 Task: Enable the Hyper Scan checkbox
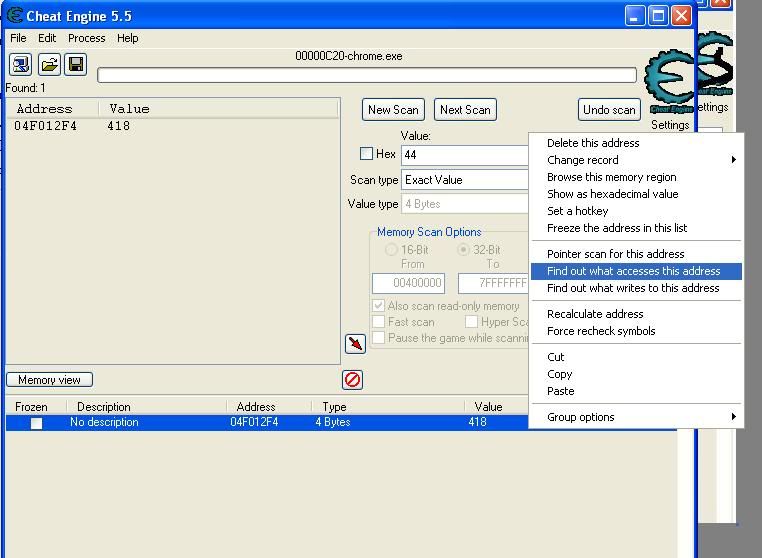[471, 322]
